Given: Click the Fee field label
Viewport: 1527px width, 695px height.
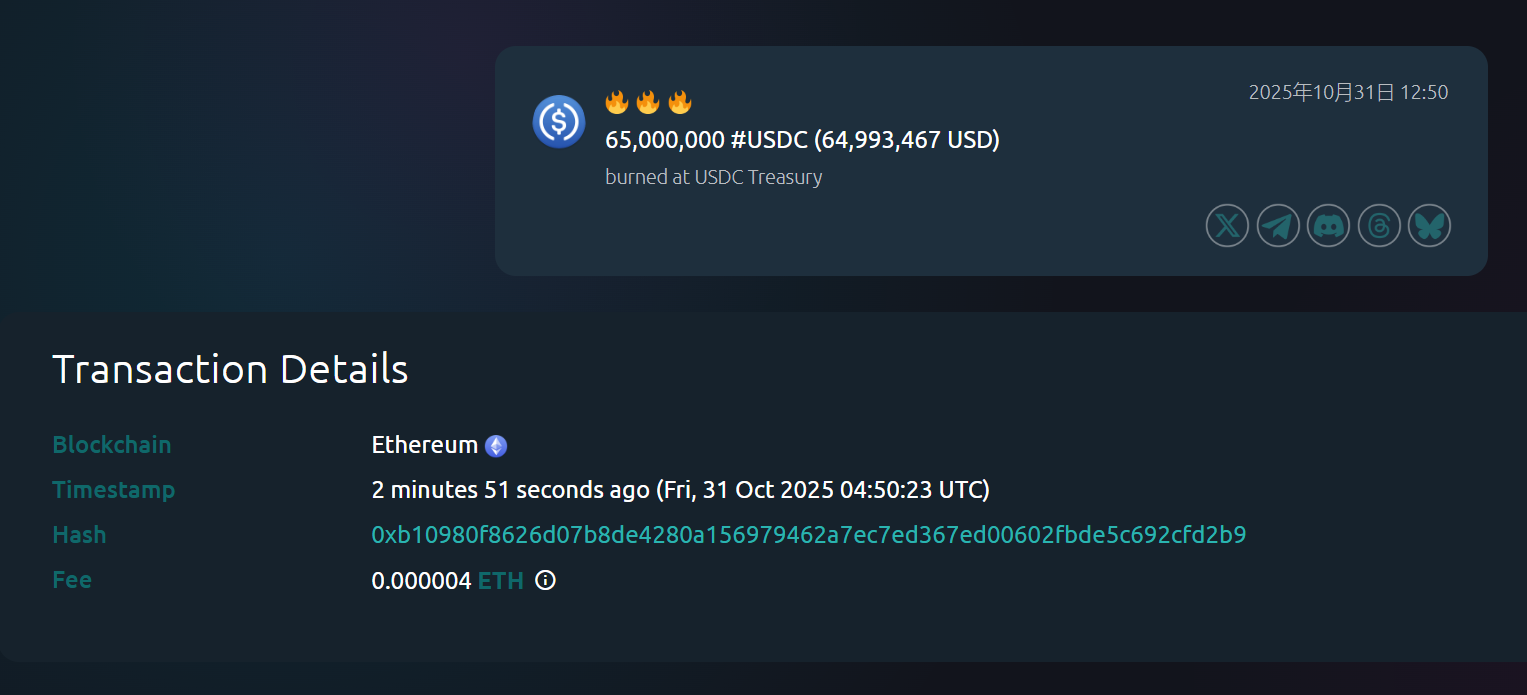Looking at the screenshot, I should pyautogui.click(x=72, y=580).
